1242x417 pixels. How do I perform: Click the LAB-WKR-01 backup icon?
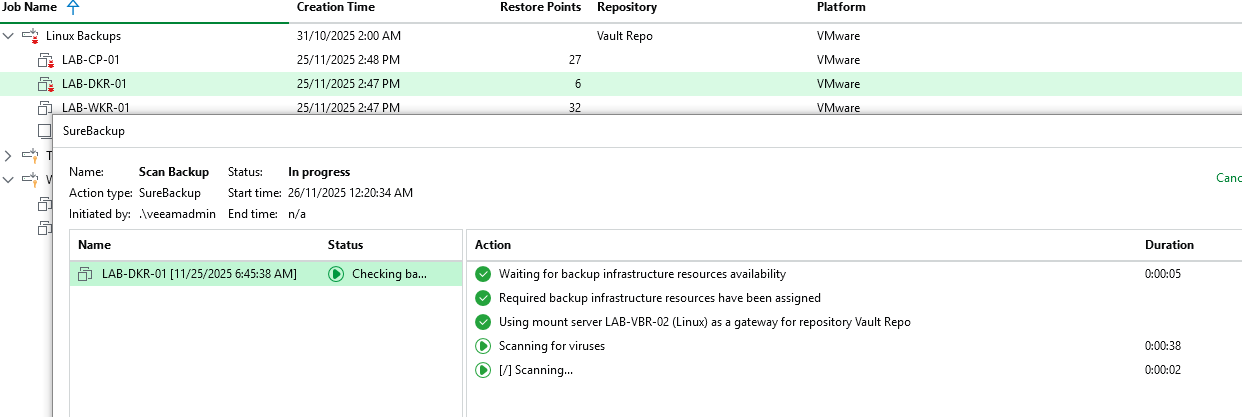click(45, 106)
